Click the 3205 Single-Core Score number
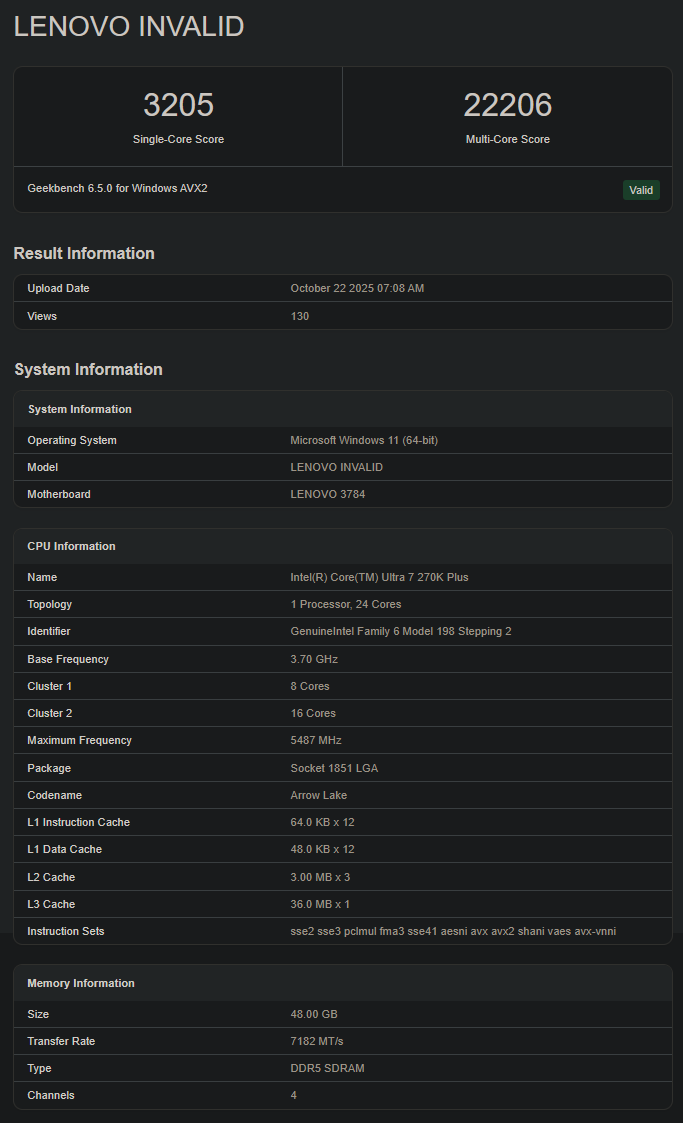Screen dimensions: 683x1123 click(x=178, y=105)
